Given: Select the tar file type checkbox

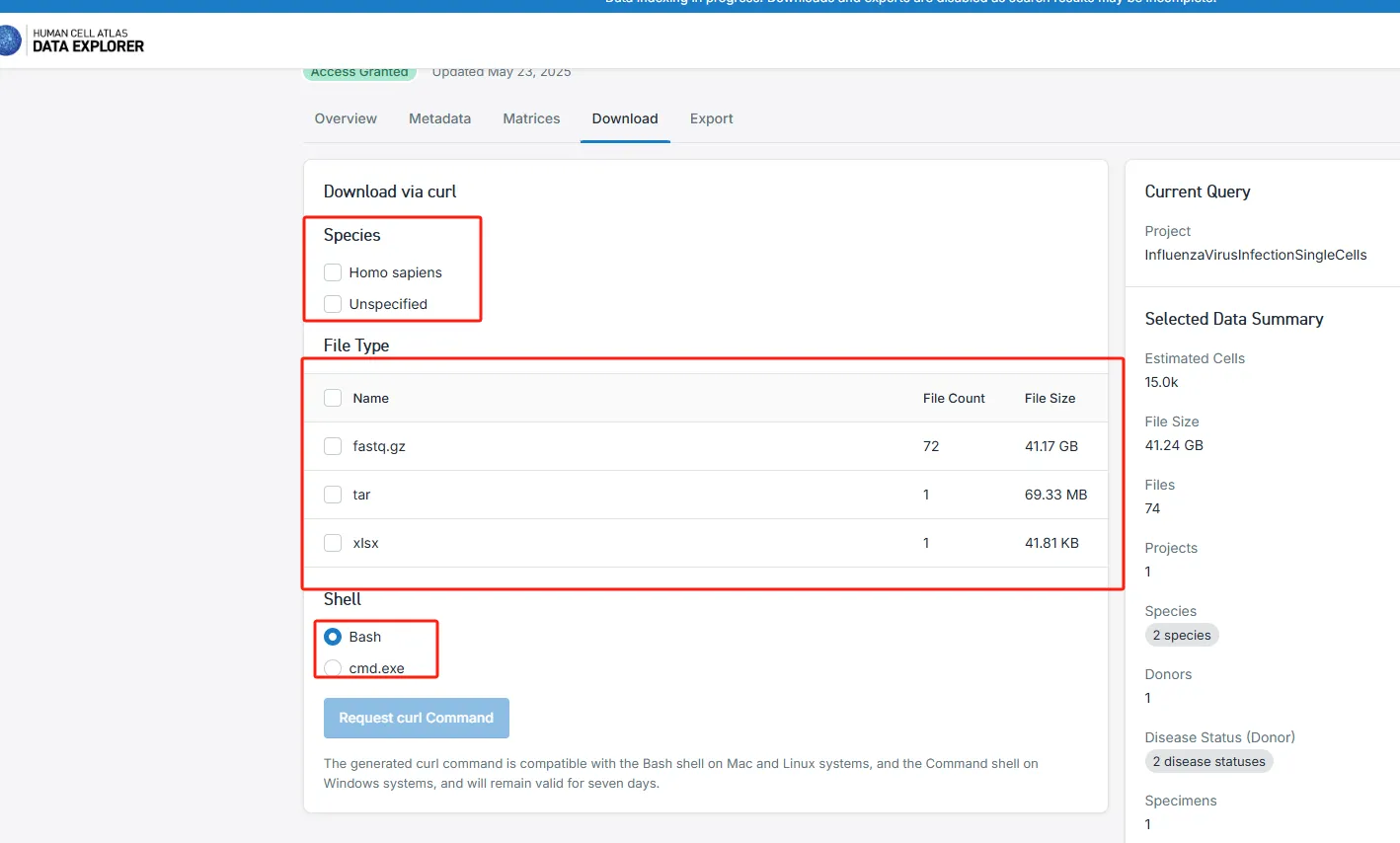Looking at the screenshot, I should tap(333, 495).
